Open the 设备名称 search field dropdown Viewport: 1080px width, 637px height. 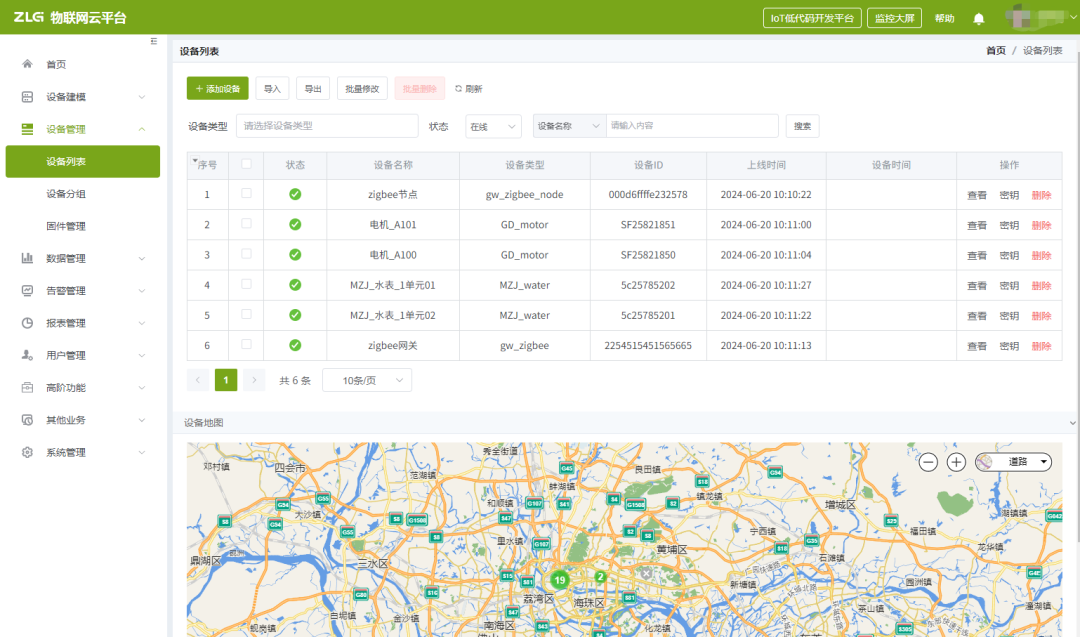(569, 126)
